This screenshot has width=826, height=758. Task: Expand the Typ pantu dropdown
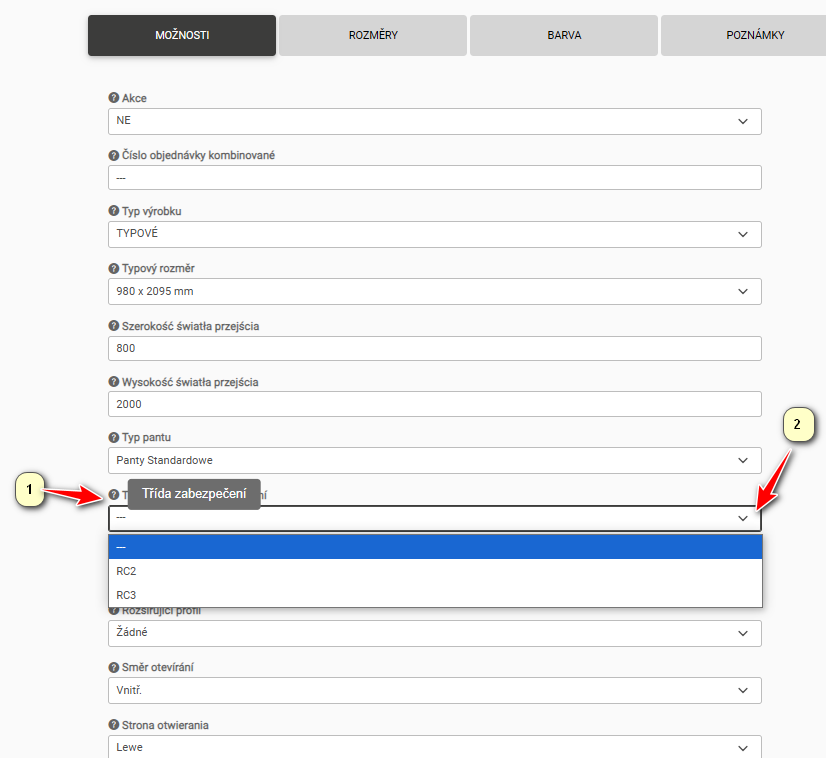point(434,461)
